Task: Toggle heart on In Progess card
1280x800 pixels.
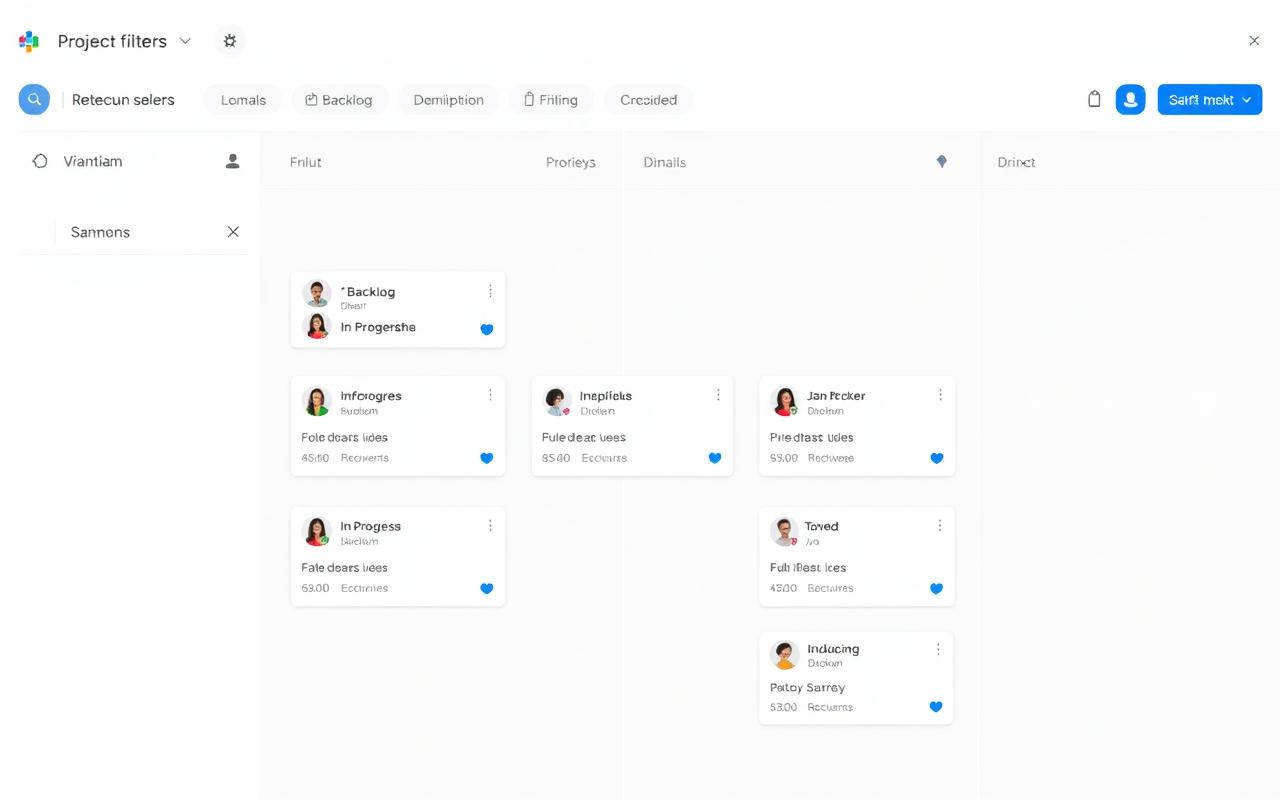Action: click(487, 588)
